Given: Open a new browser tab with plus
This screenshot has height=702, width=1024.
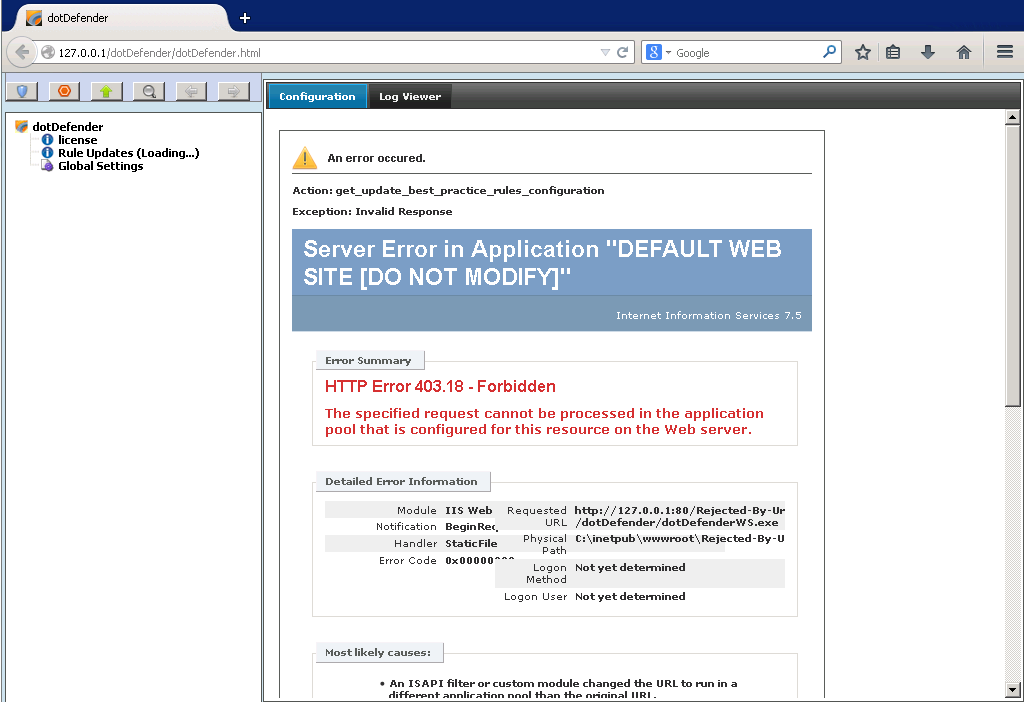Looking at the screenshot, I should [245, 18].
